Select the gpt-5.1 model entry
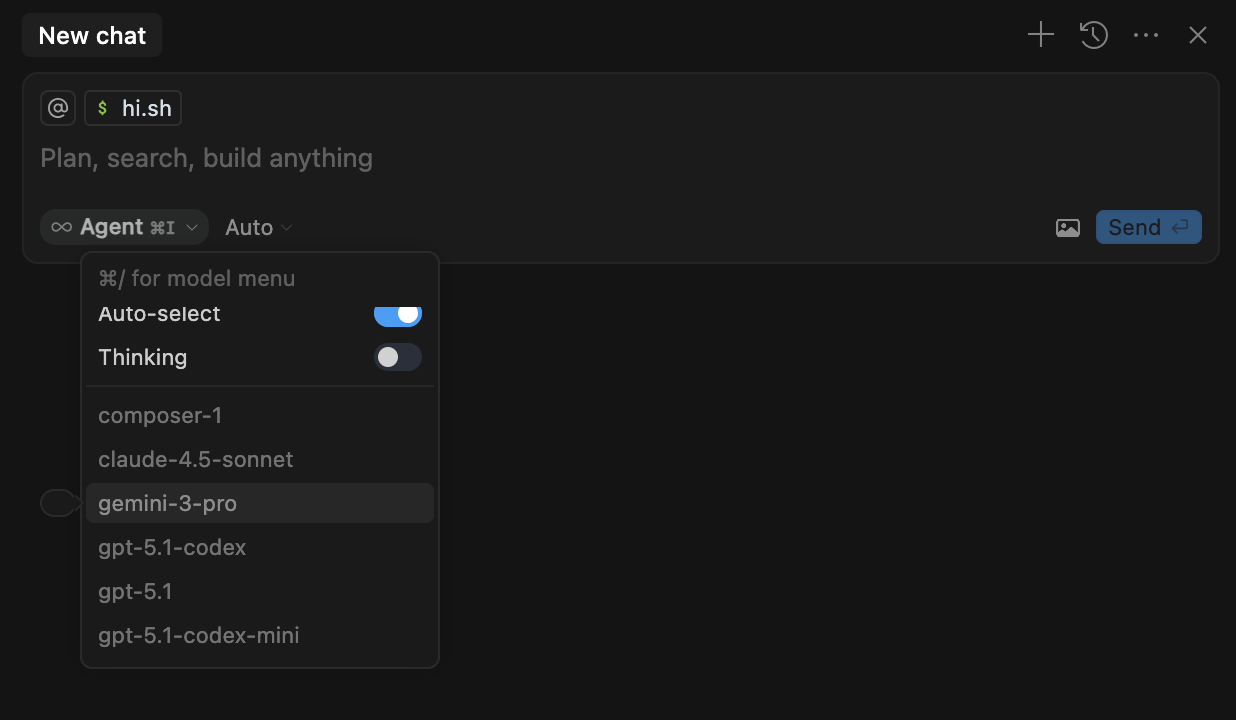The height and width of the screenshot is (720, 1236). point(135,591)
